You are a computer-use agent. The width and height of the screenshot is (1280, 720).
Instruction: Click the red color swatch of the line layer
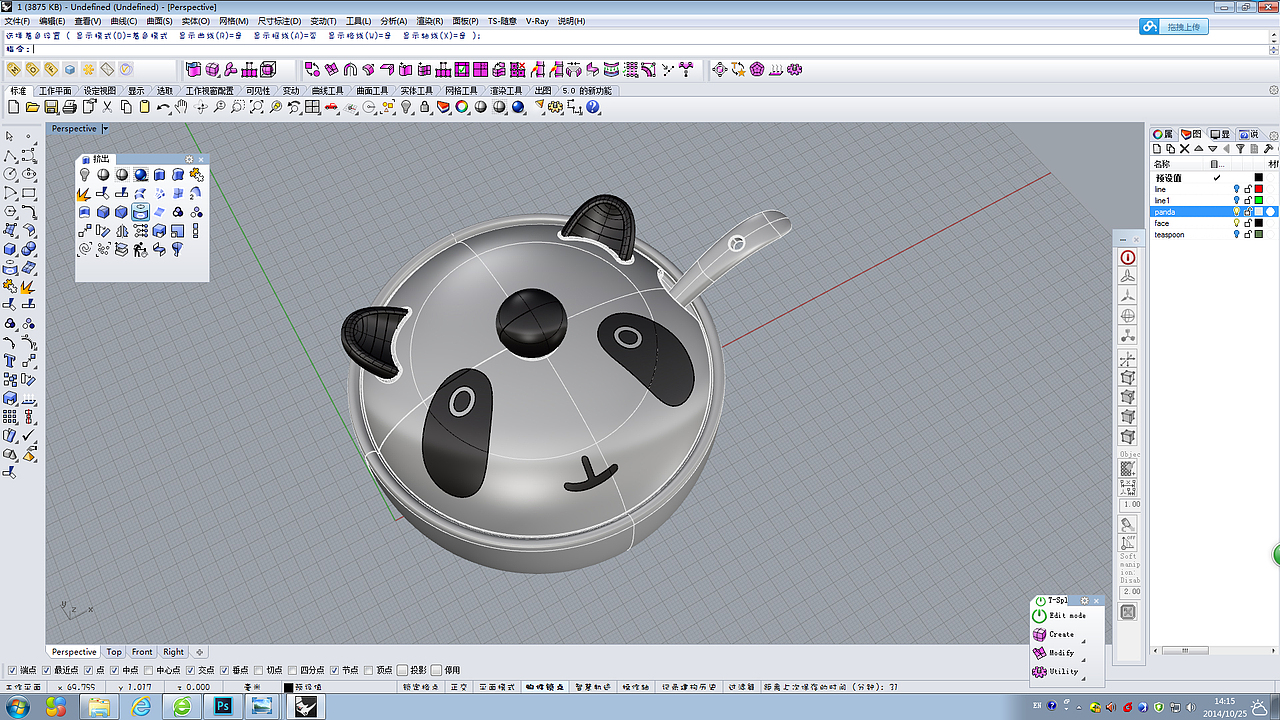click(1259, 189)
